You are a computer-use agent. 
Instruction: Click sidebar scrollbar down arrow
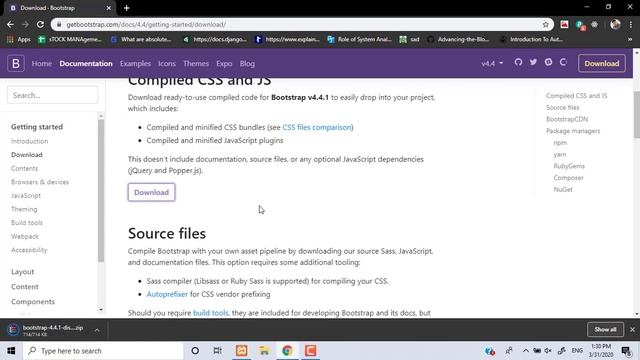point(101,310)
